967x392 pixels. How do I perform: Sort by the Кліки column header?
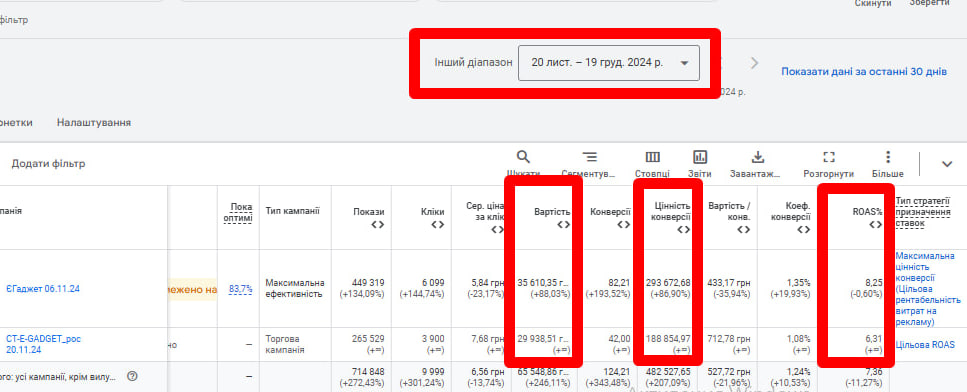pyautogui.click(x=432, y=211)
